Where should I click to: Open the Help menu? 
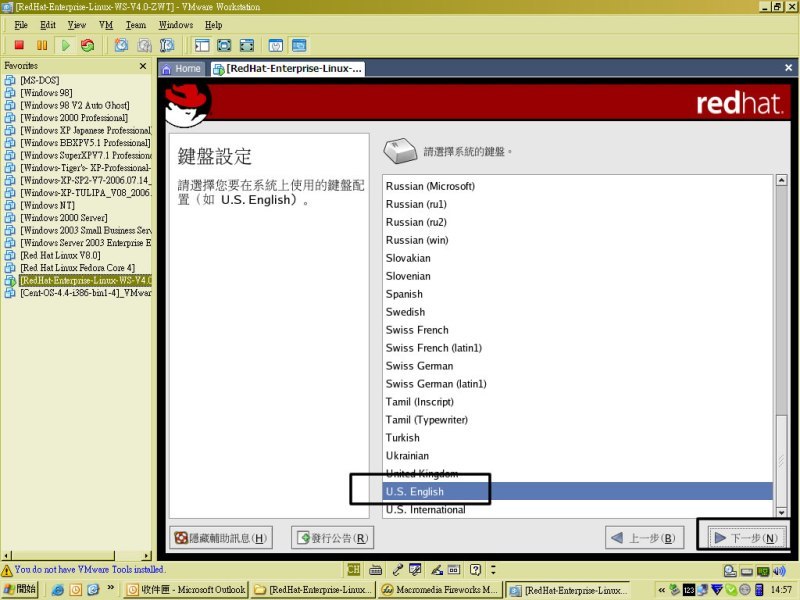(x=213, y=25)
